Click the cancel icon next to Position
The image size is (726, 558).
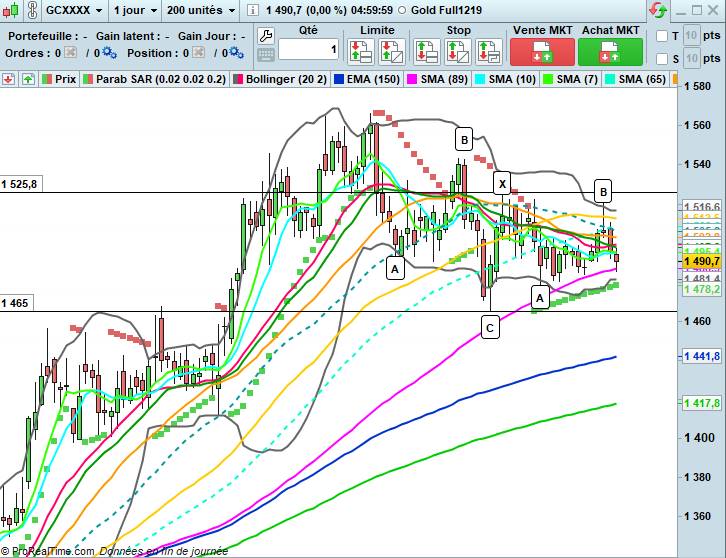(198, 53)
